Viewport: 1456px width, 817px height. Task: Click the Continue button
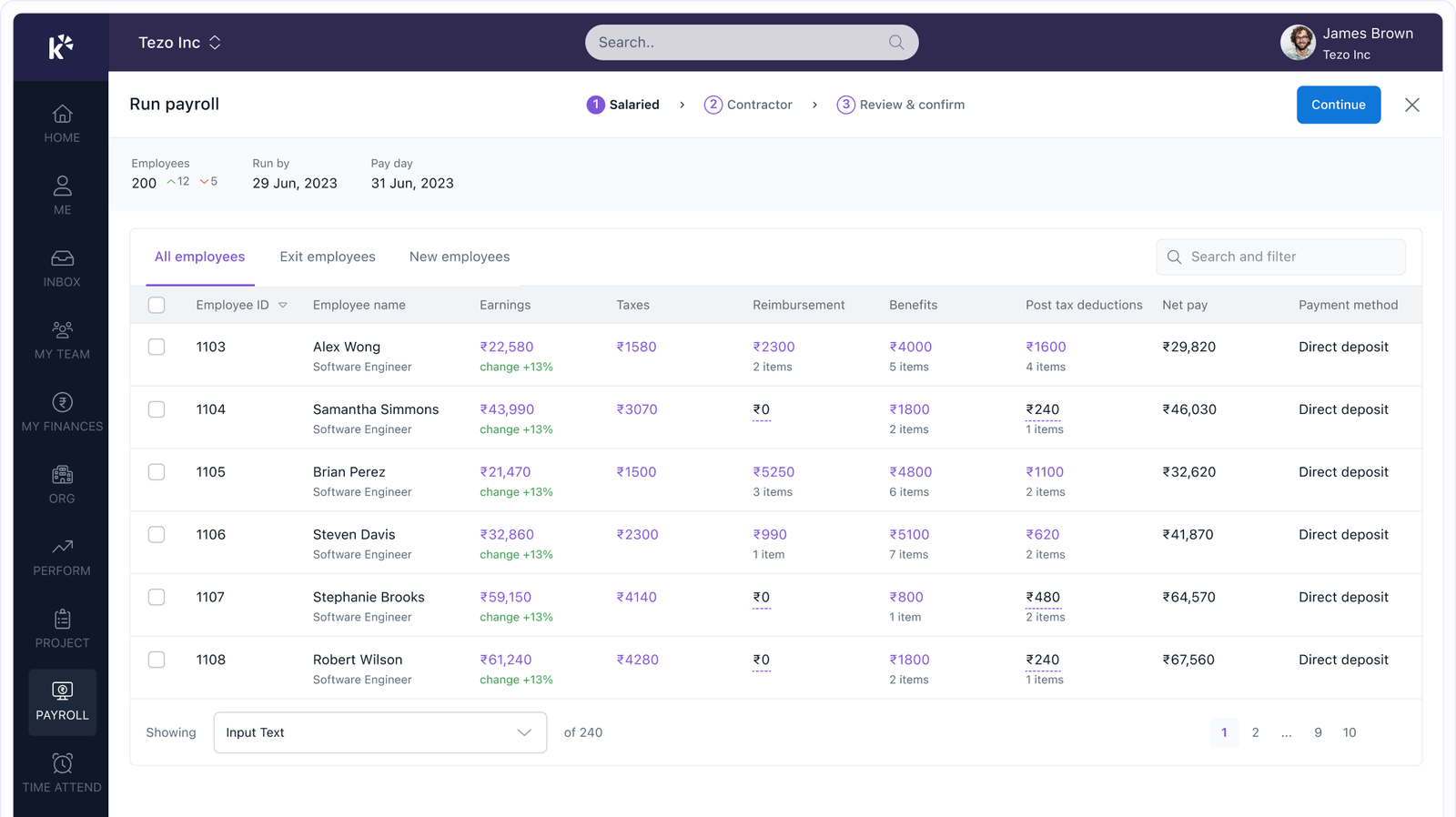click(x=1338, y=105)
